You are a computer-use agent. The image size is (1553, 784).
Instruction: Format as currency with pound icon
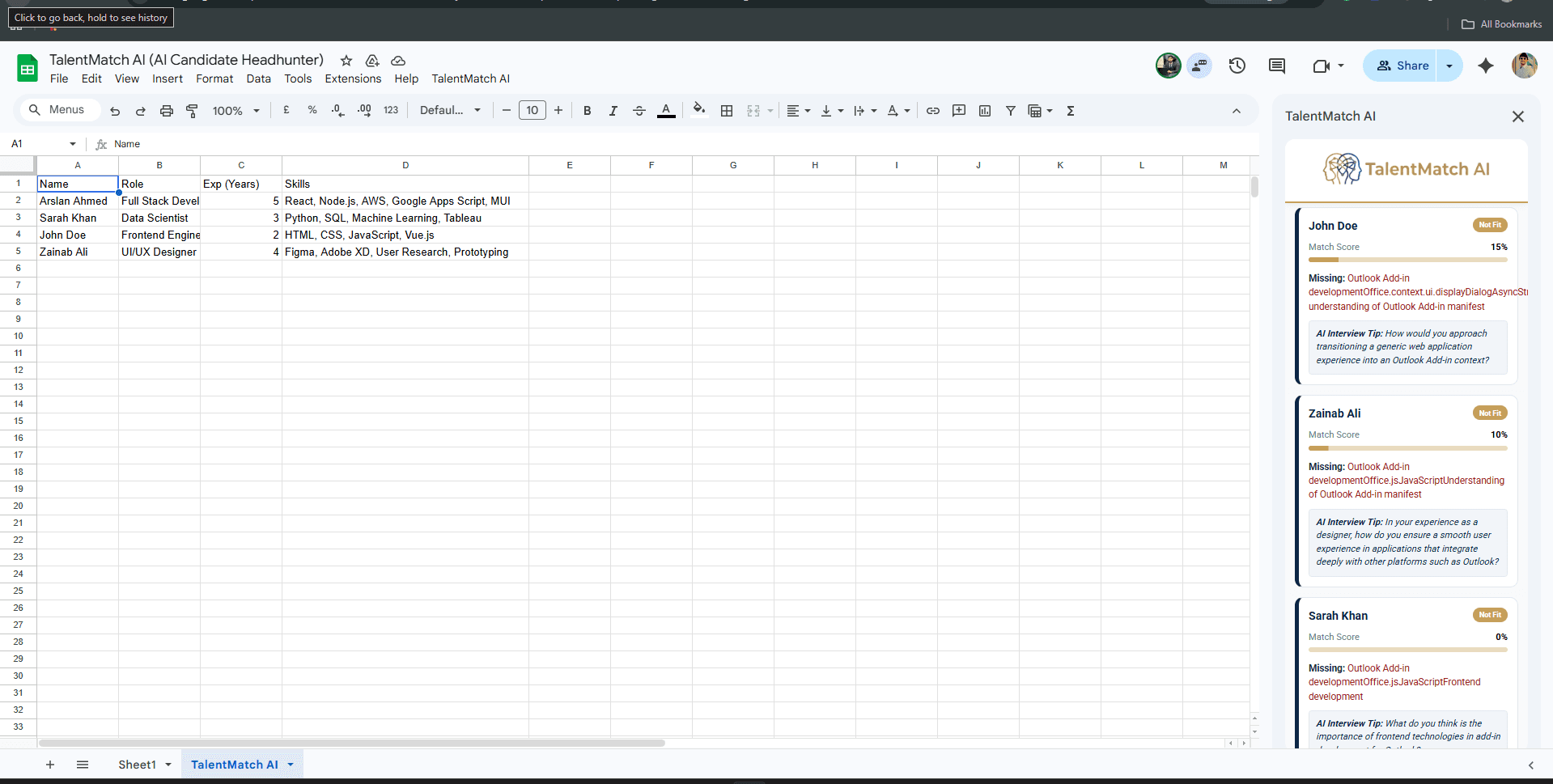point(286,110)
